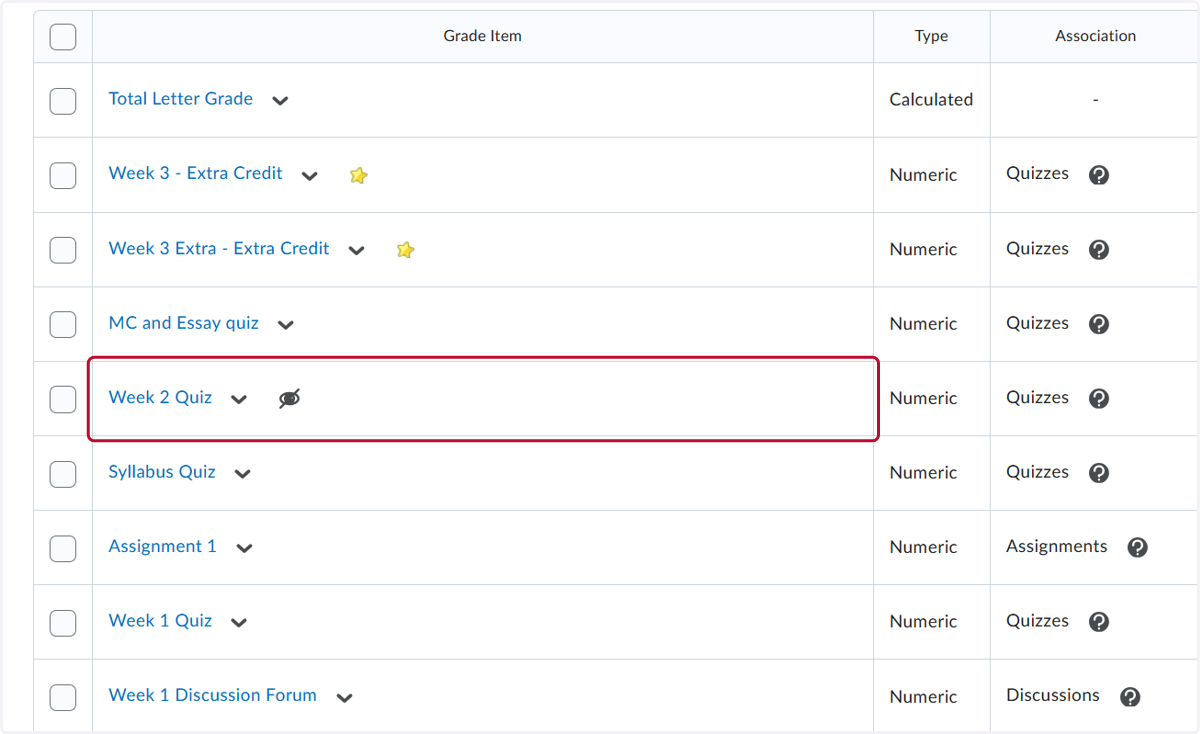Expand Assignment 1 actions chevron
Image resolution: width=1200 pixels, height=734 pixels.
pyautogui.click(x=245, y=548)
